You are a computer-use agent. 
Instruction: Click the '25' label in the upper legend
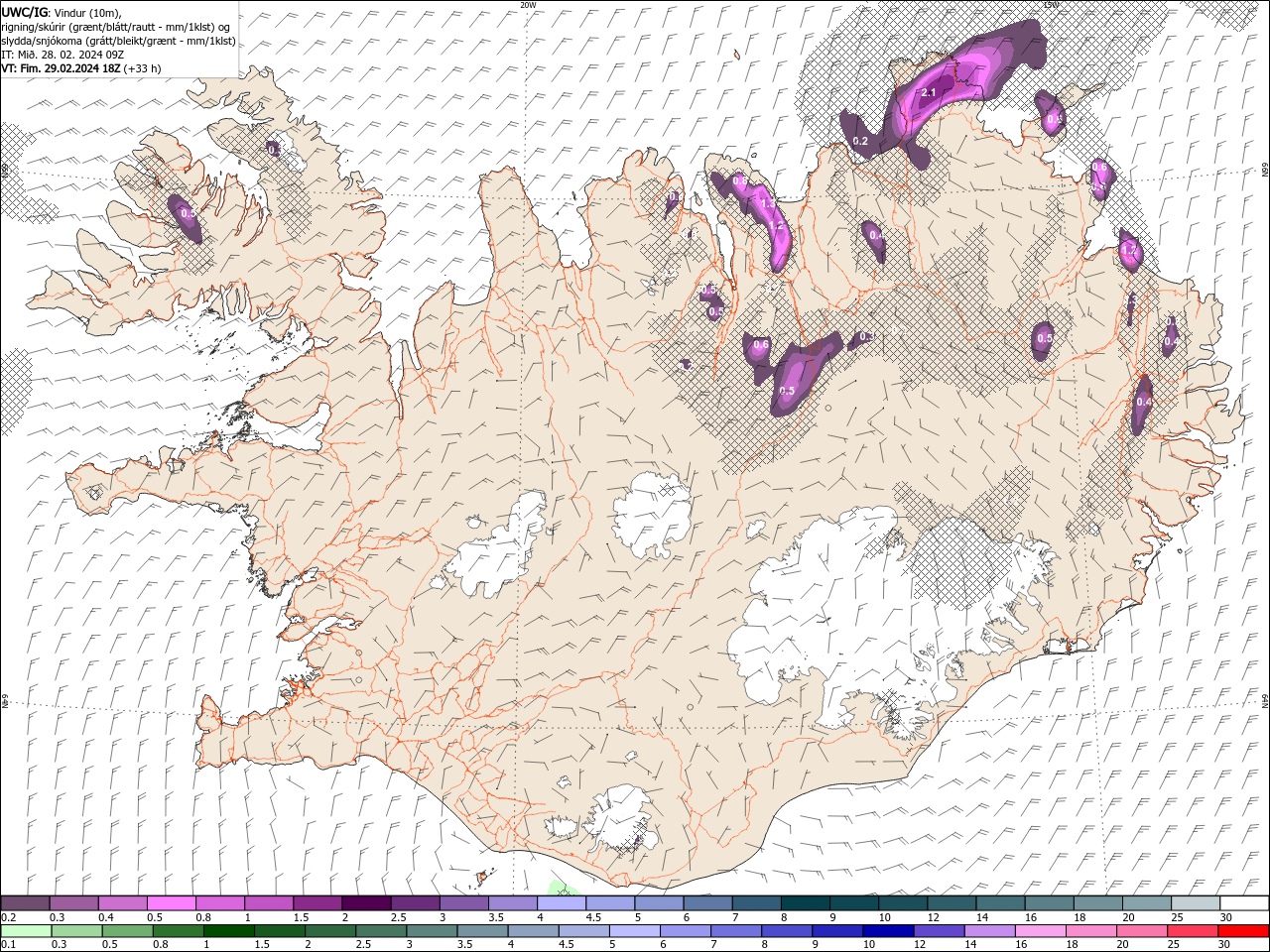tap(1176, 917)
